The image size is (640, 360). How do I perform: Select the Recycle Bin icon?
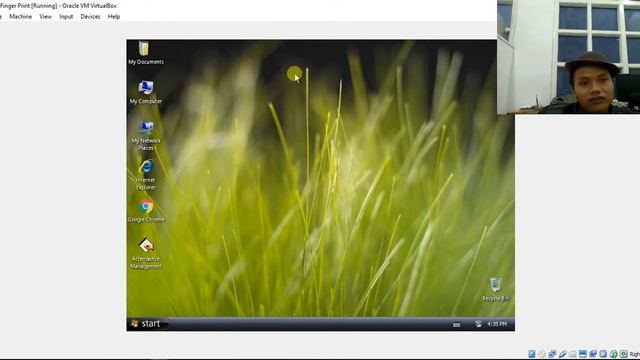[x=495, y=289]
